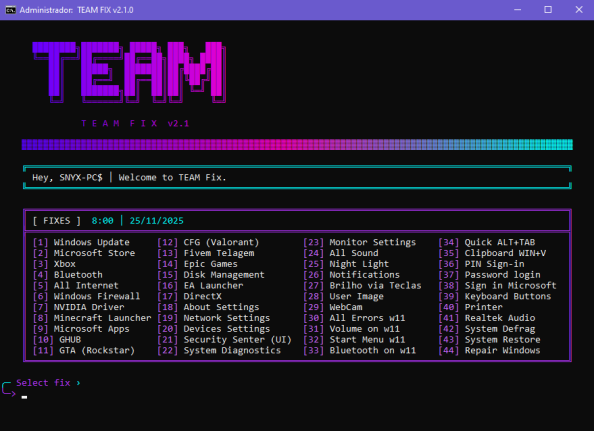The image size is (594, 431).
Task: Pick the Minecraft Launcher fix entry
Action: point(92,318)
